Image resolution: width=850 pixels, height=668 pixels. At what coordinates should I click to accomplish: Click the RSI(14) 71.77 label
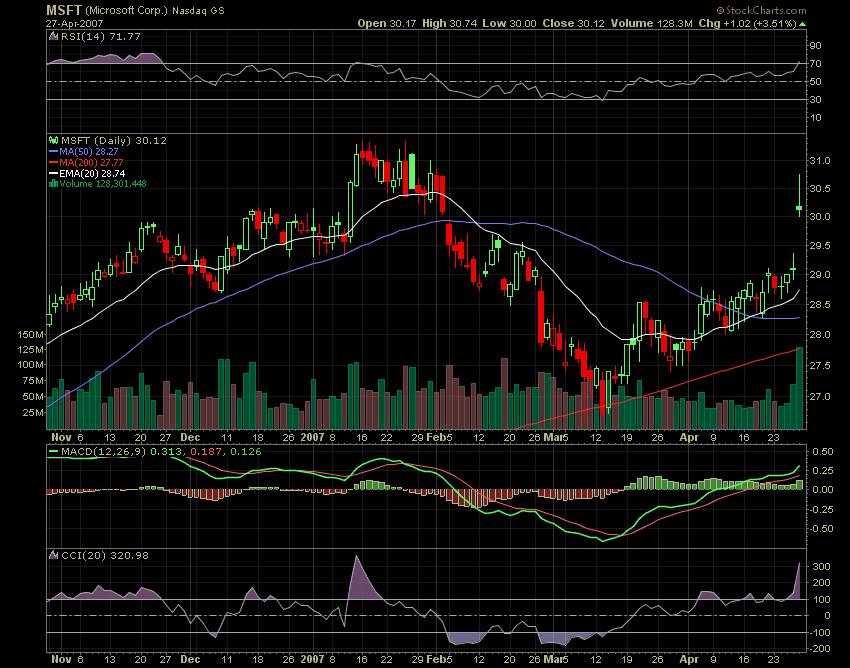100,36
